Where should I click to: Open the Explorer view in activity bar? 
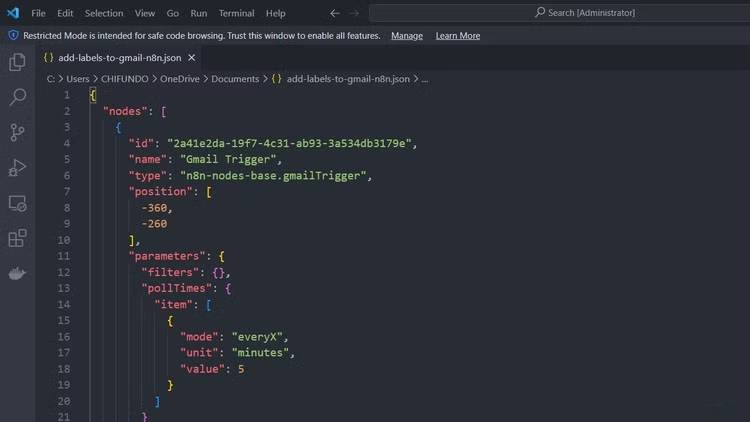click(17, 62)
